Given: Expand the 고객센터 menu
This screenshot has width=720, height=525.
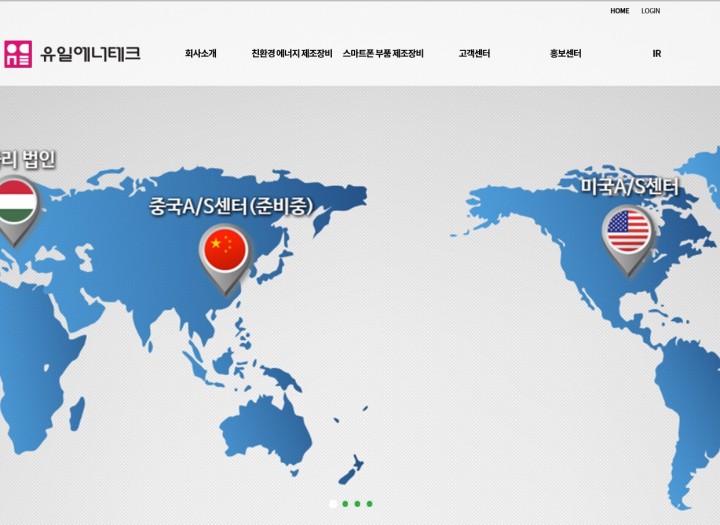Looking at the screenshot, I should pyautogui.click(x=474, y=54).
